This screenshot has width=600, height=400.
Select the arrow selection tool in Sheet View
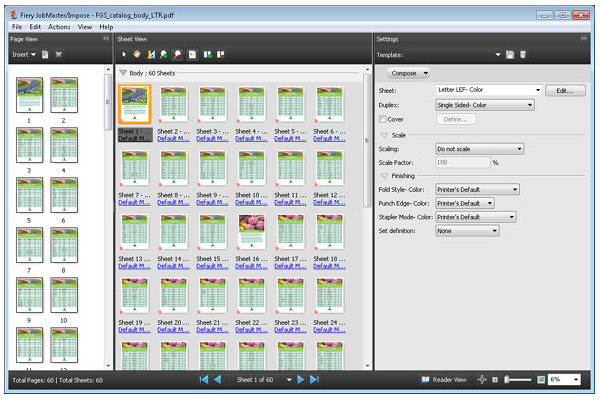[x=123, y=54]
